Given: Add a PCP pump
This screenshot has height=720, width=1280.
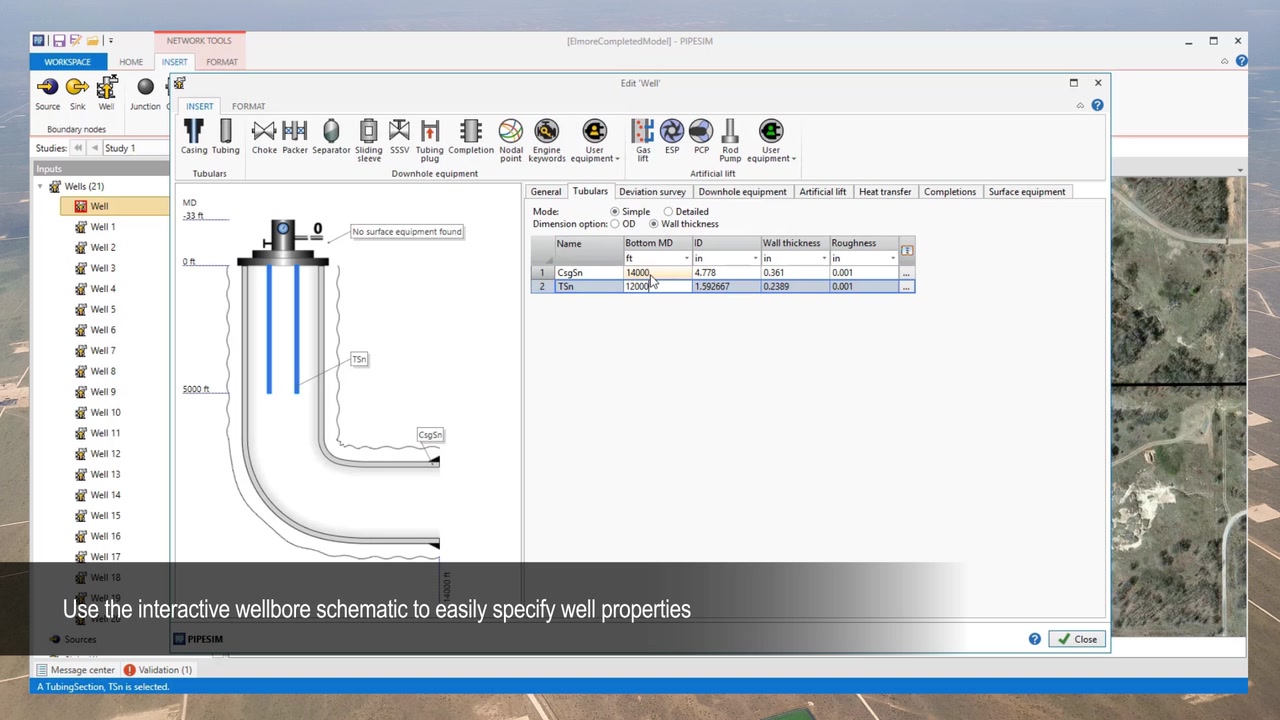Looking at the screenshot, I should [x=701, y=138].
